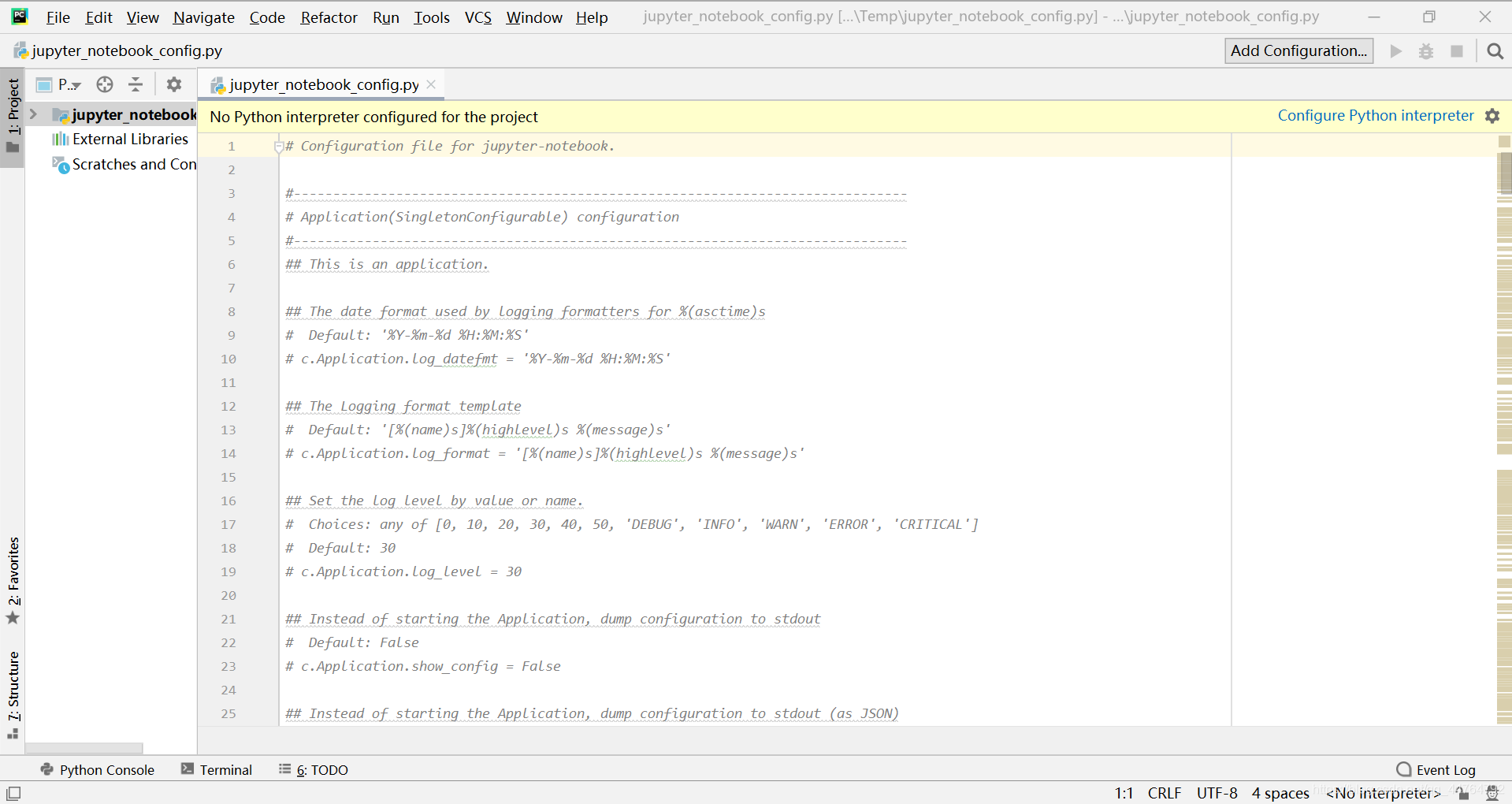Open the VCS menu
Image resolution: width=1512 pixels, height=804 pixels.
pos(477,17)
